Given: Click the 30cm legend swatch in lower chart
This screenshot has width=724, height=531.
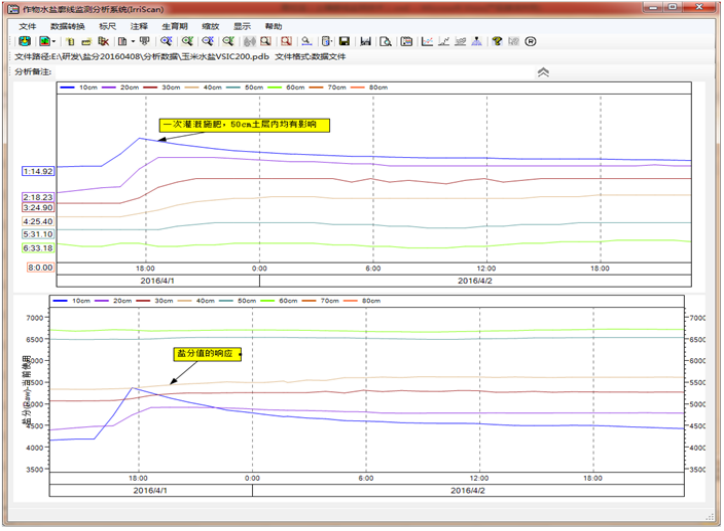Looking at the screenshot, I should coord(143,301).
